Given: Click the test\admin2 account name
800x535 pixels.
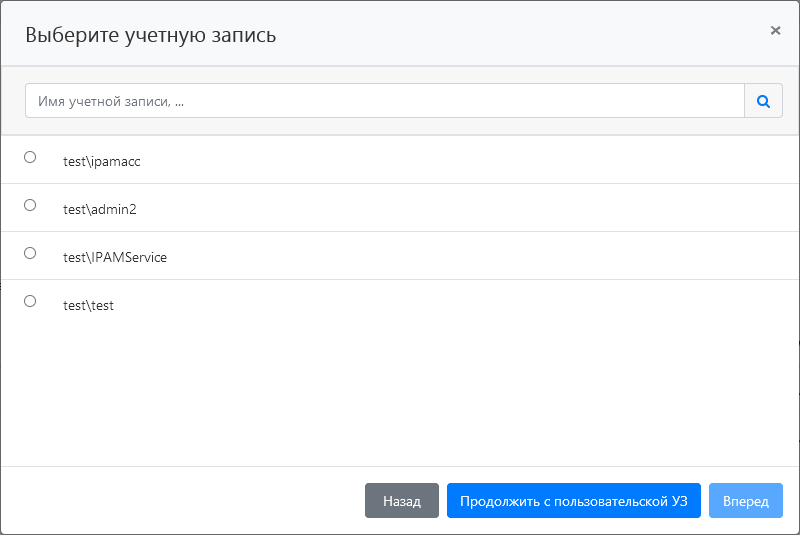Looking at the screenshot, I should (x=99, y=209).
